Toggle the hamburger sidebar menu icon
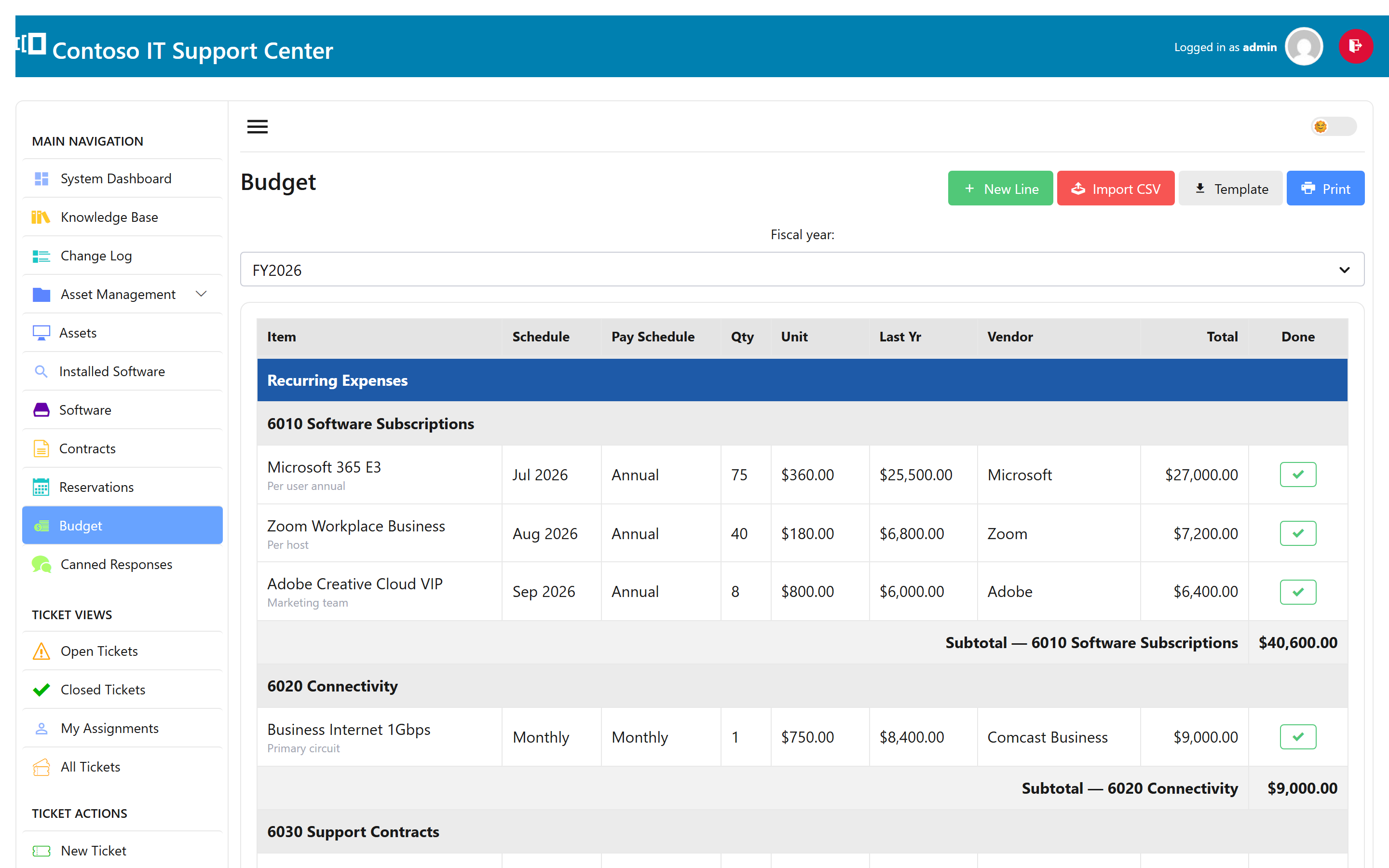 pyautogui.click(x=257, y=126)
